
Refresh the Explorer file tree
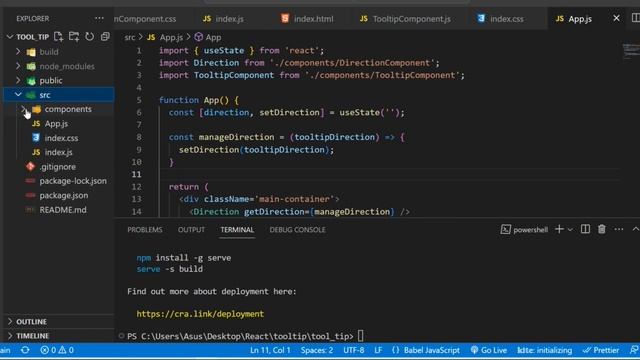[x=89, y=37]
